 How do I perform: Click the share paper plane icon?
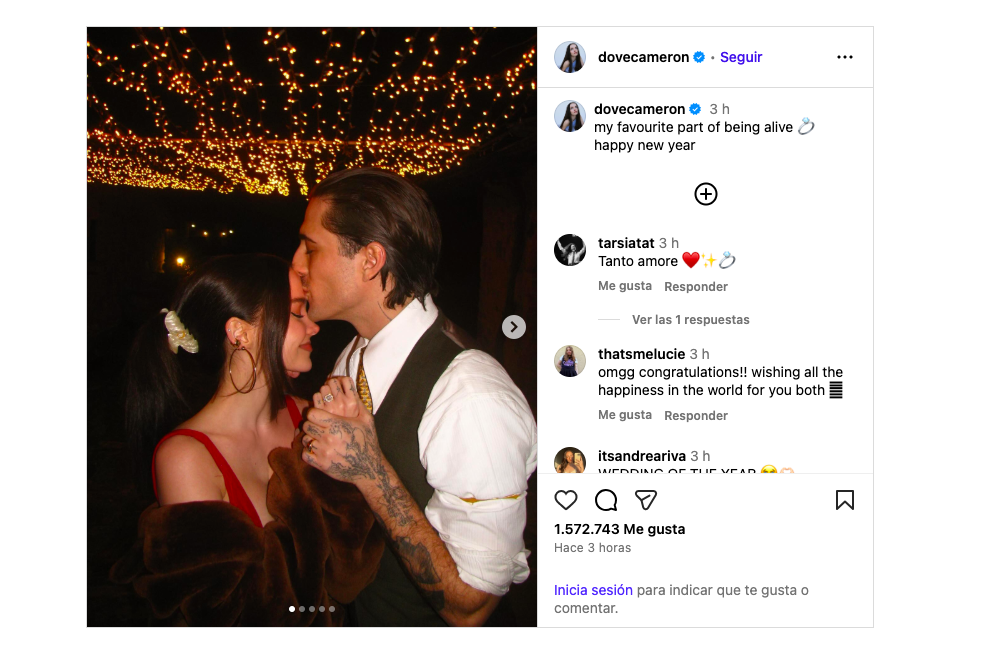pyautogui.click(x=646, y=500)
